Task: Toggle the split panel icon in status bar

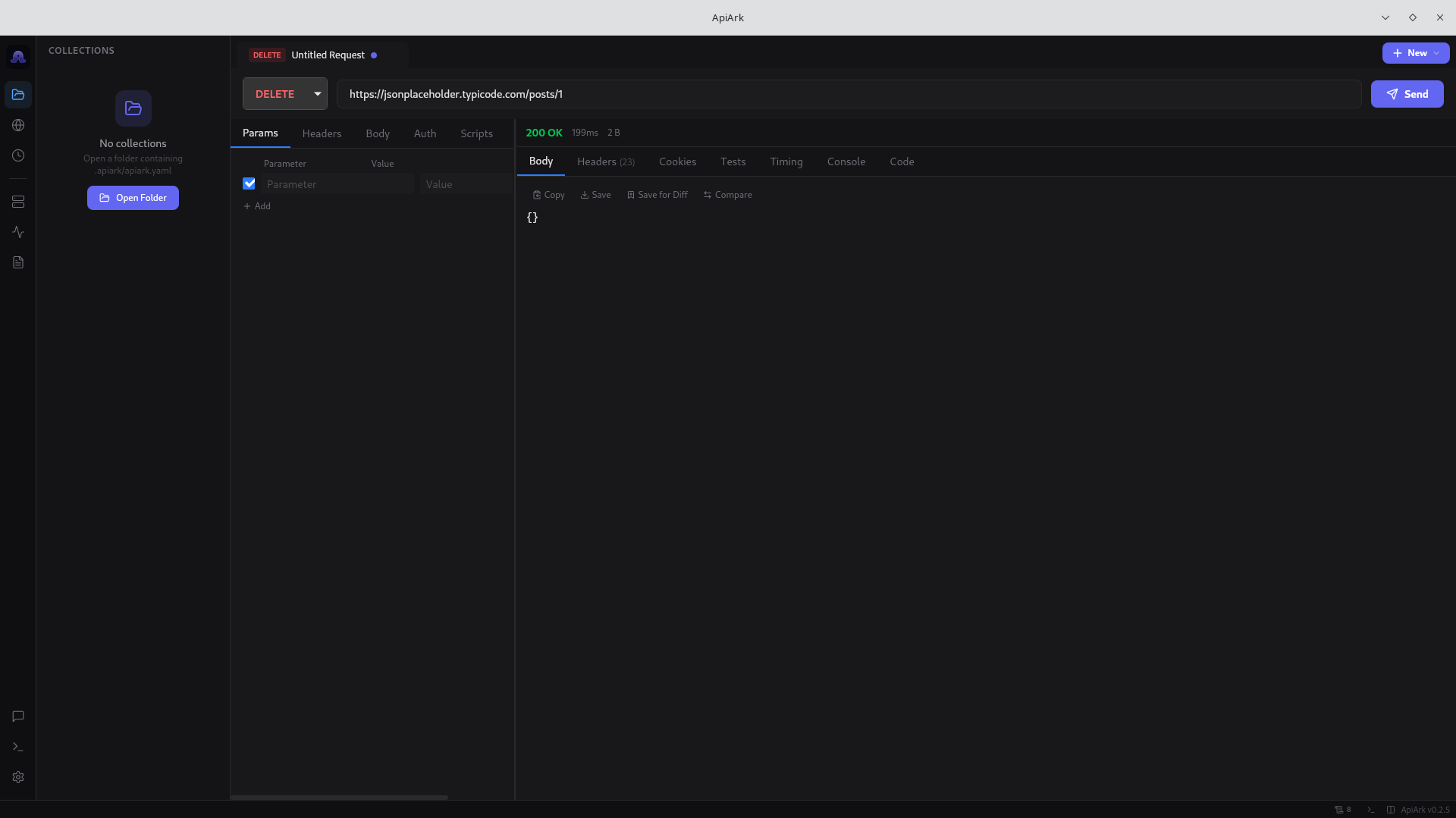Action: (x=1389, y=810)
